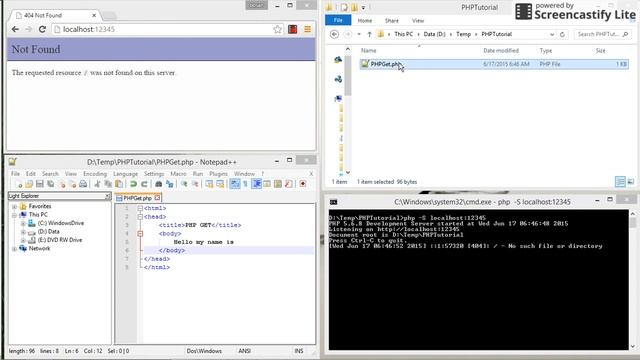Toggle Word Wrap in Notepad++ toolbar

(235, 184)
